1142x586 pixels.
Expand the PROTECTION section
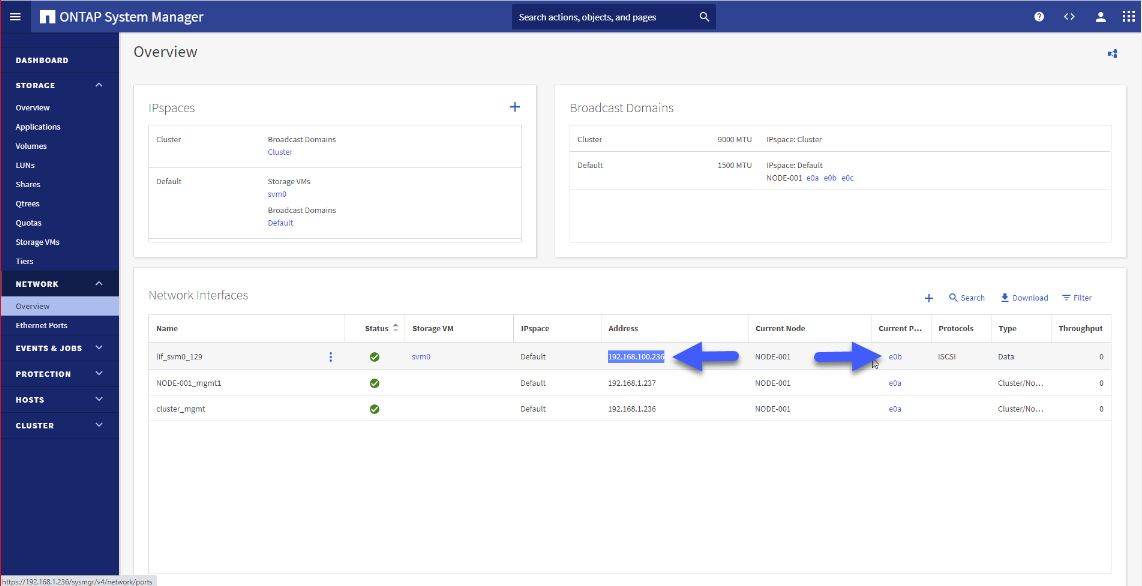tap(99, 373)
